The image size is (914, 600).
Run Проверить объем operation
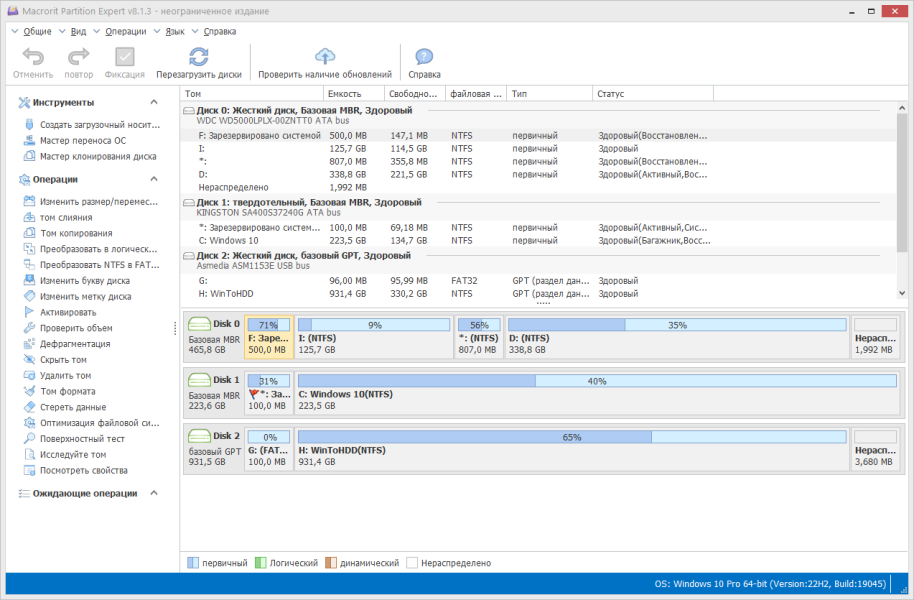[x=76, y=328]
